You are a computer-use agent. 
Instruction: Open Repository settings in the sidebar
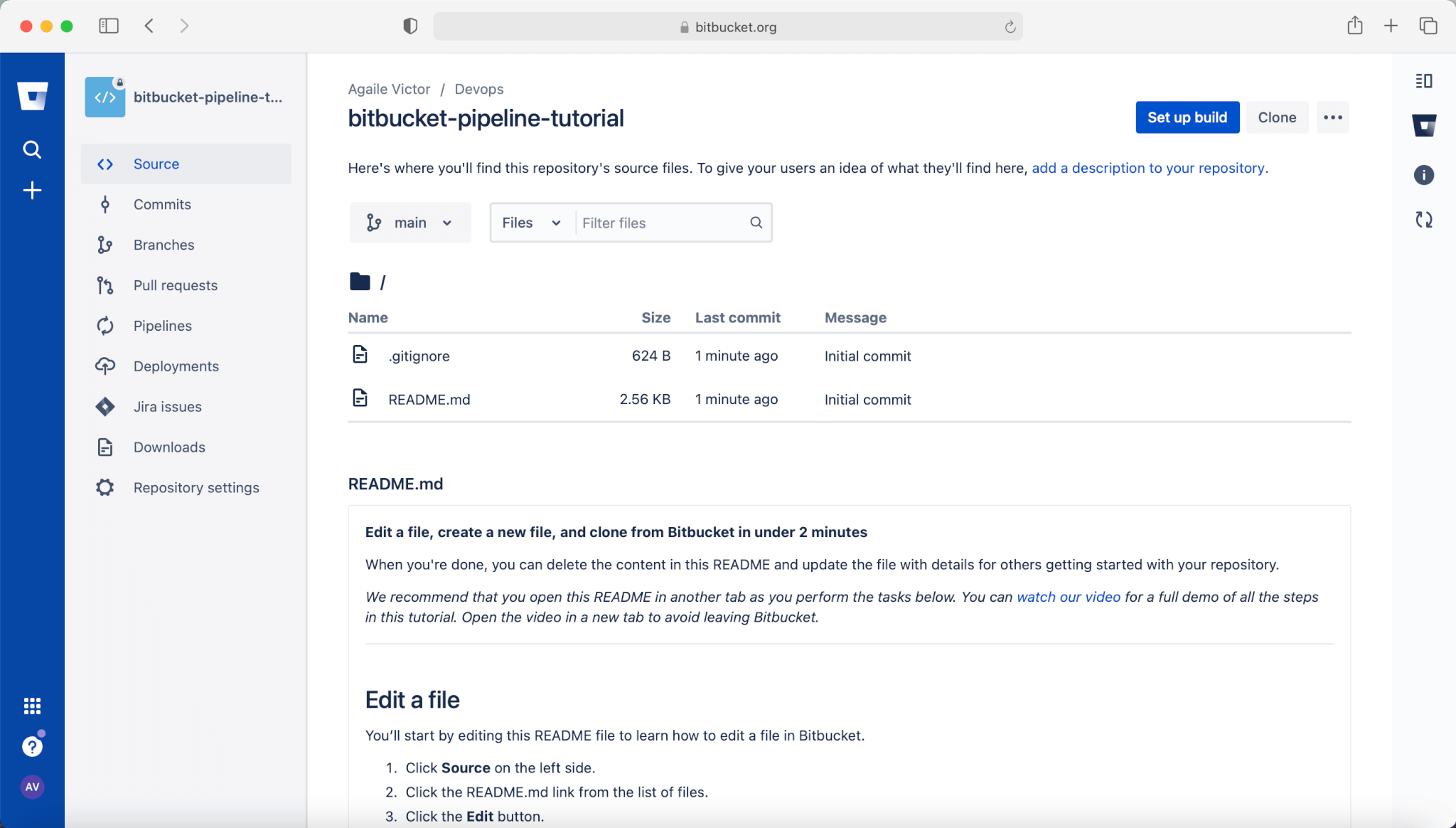pos(196,488)
